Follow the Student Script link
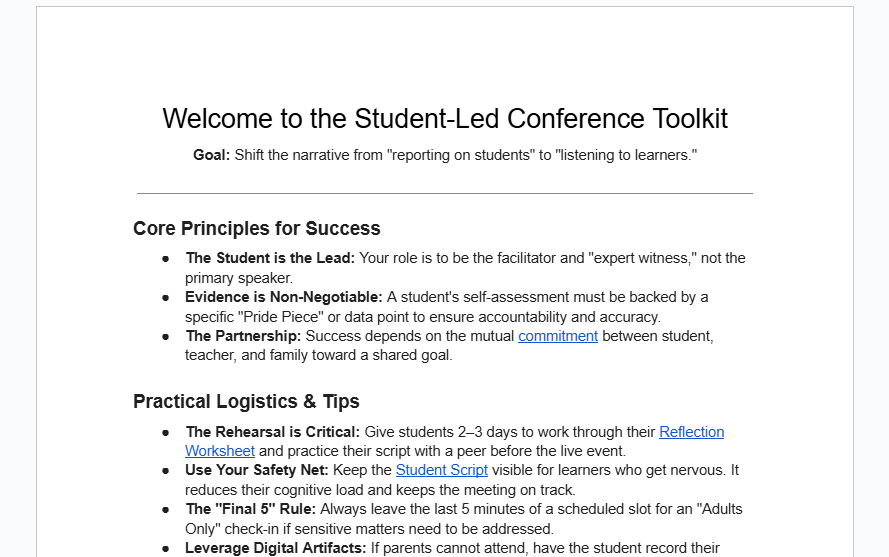 pos(441,470)
